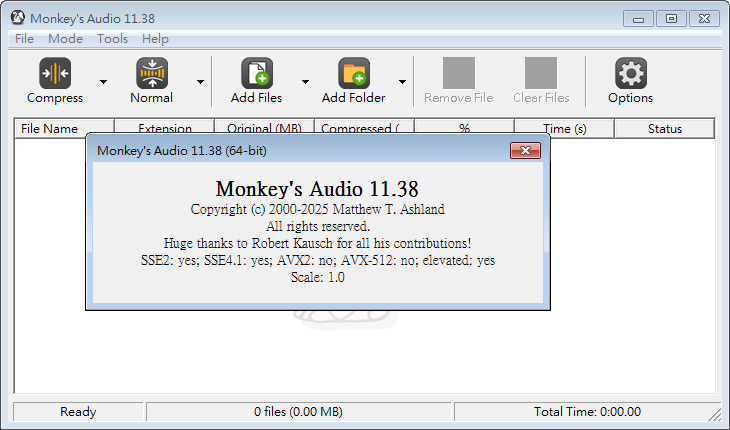Click the resize grip in the status bar corner
Screen dimensions: 730x430
tap(715, 414)
